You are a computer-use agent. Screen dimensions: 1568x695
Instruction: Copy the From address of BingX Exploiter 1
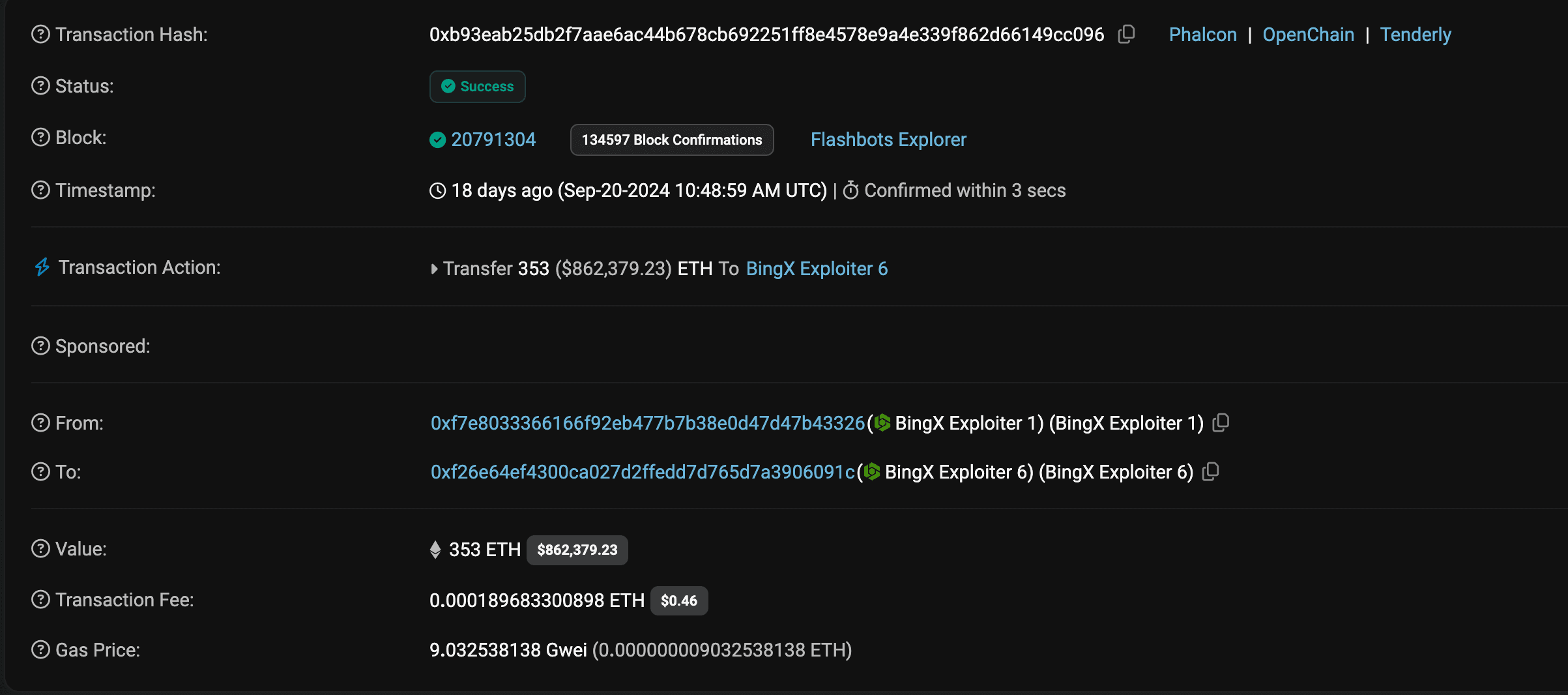[1221, 422]
